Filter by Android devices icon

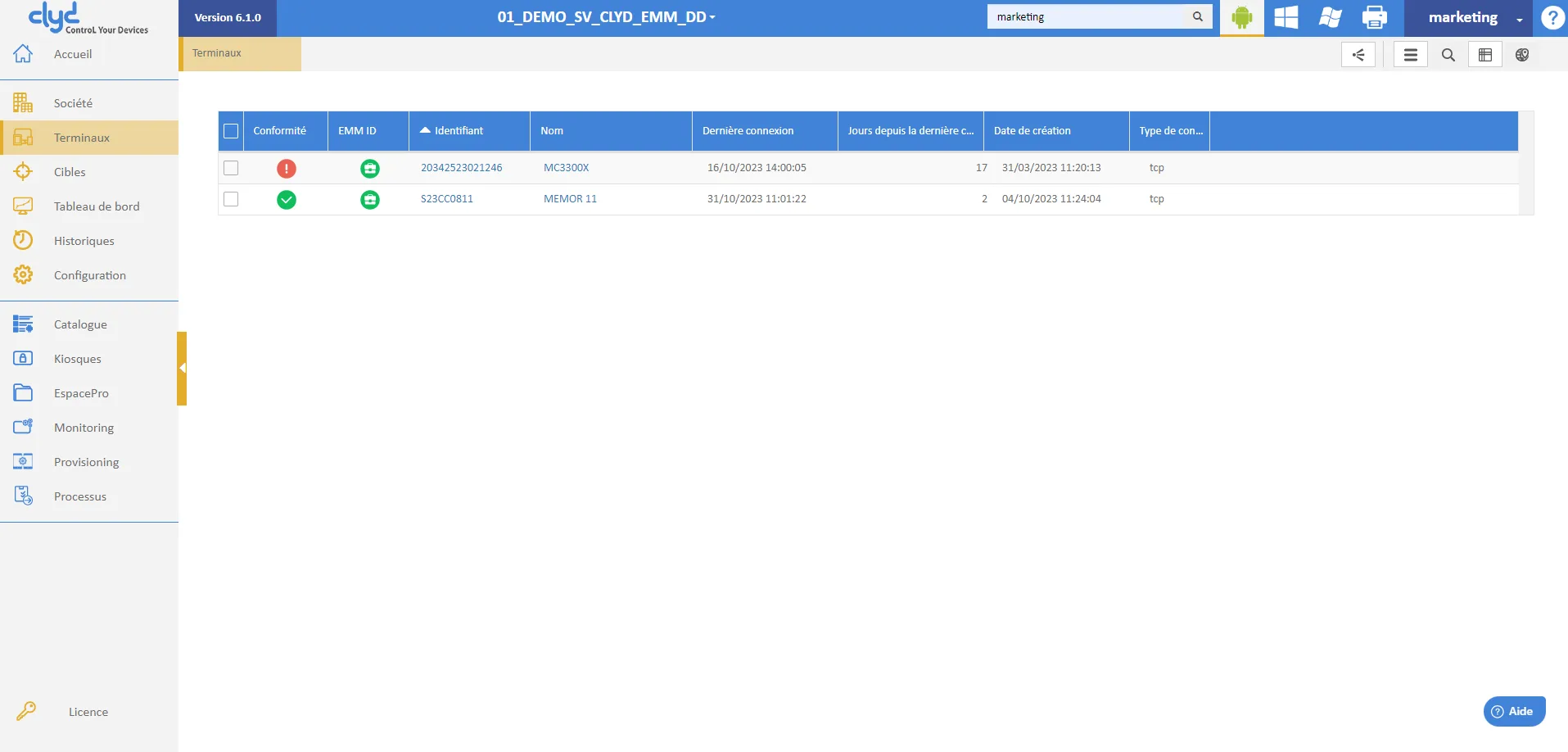click(x=1242, y=17)
